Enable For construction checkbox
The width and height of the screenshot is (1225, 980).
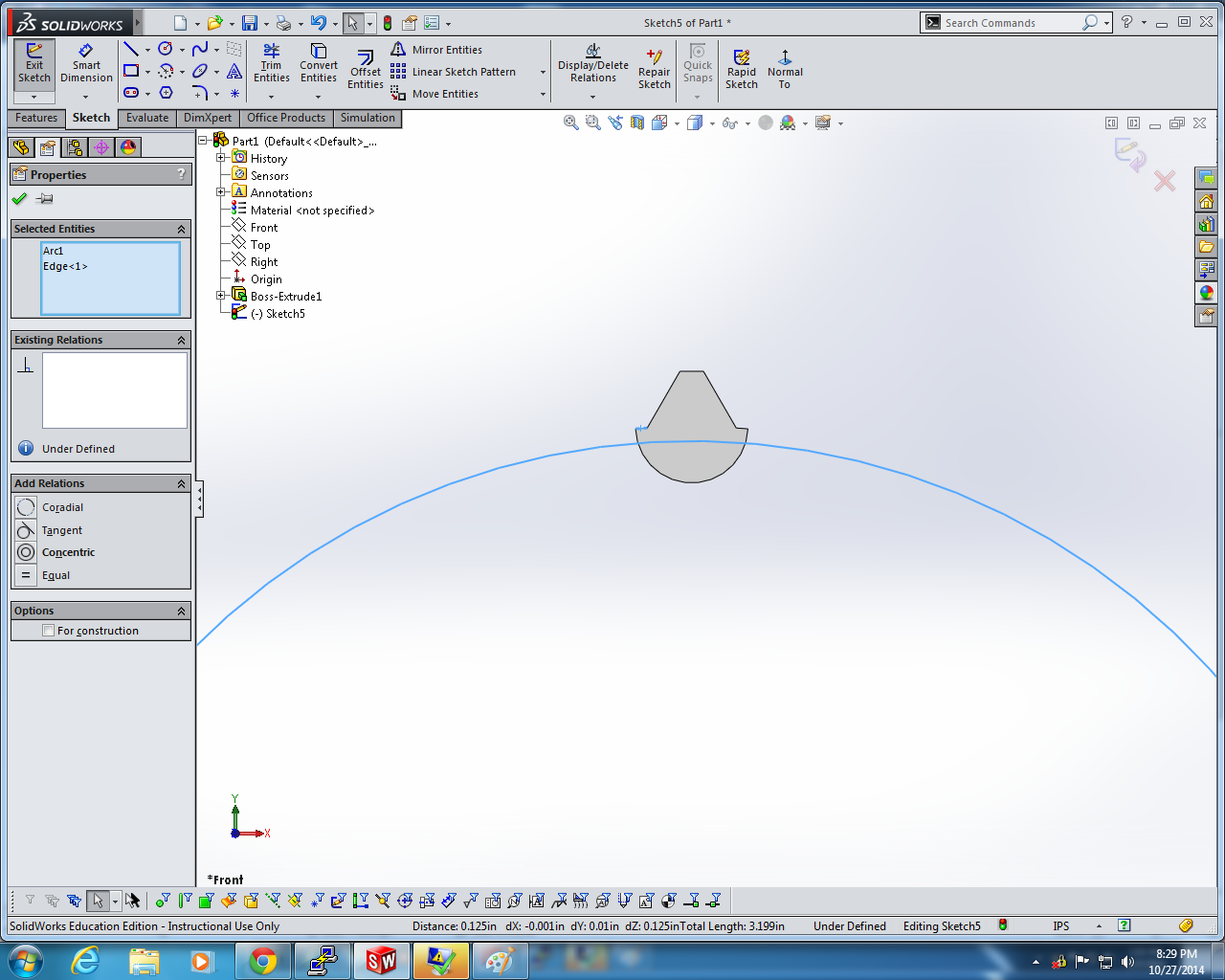click(49, 631)
